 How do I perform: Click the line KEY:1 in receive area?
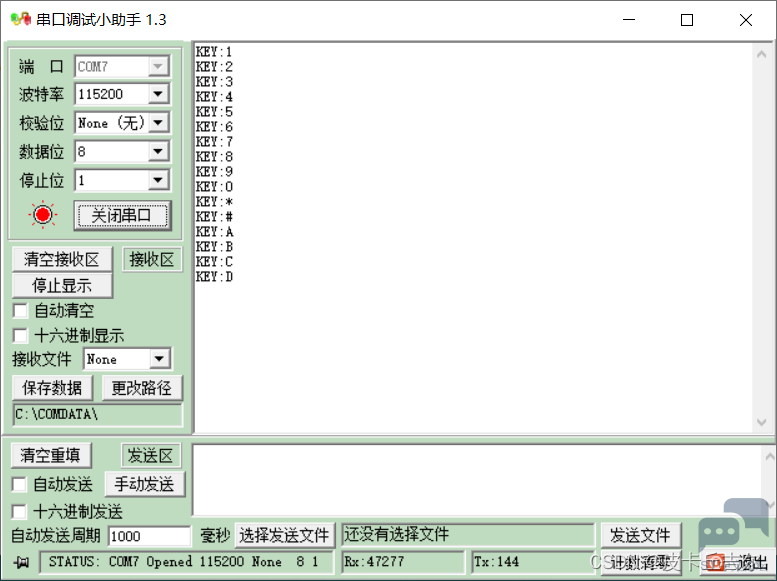click(x=214, y=52)
